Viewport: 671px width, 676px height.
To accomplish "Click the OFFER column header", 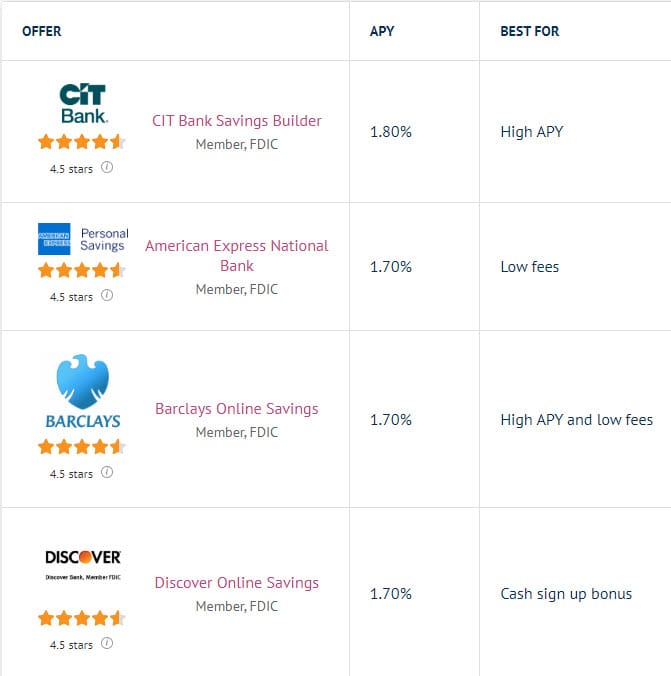I will (42, 31).
